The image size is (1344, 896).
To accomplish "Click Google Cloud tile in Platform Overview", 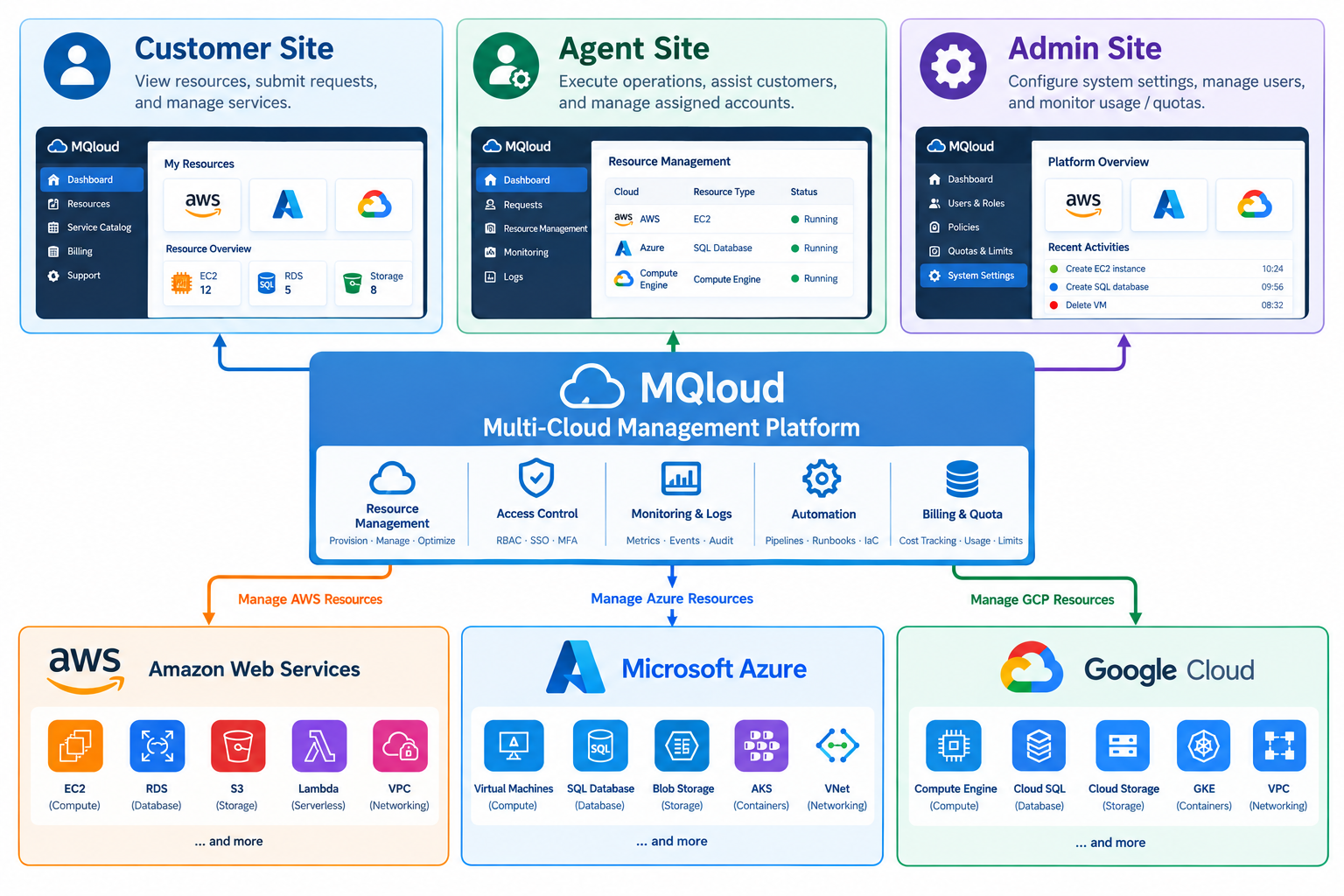I will click(x=1255, y=205).
